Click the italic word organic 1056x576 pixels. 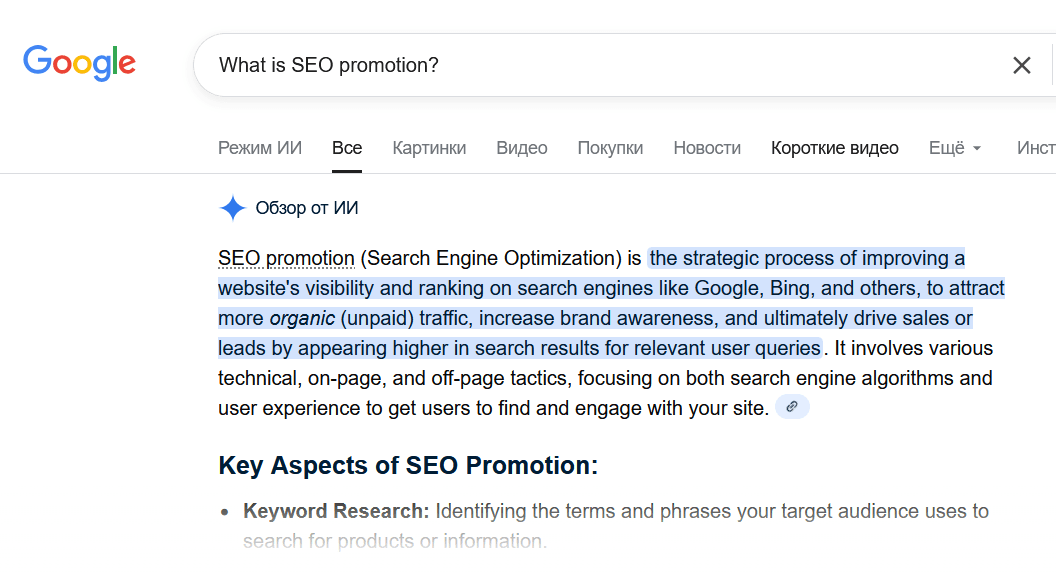pyautogui.click(x=302, y=319)
